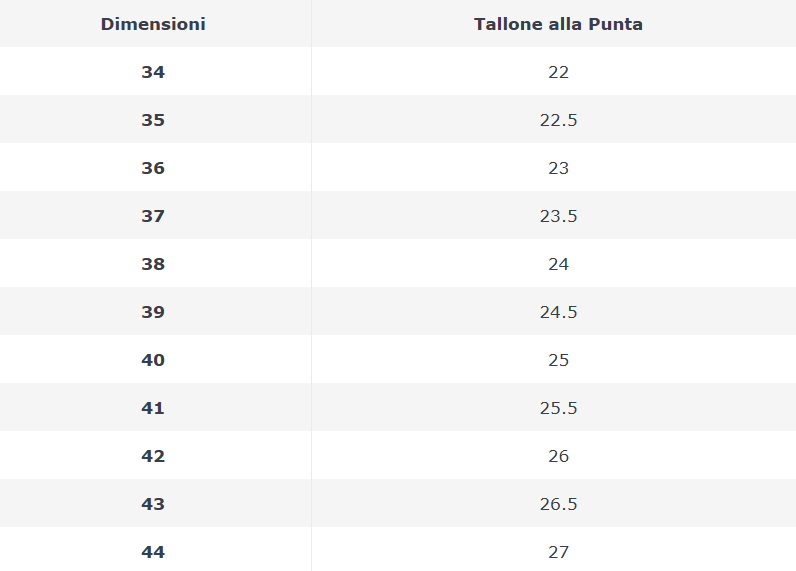Select the size 37 cell
The height and width of the screenshot is (571, 796).
pyautogui.click(x=153, y=216)
